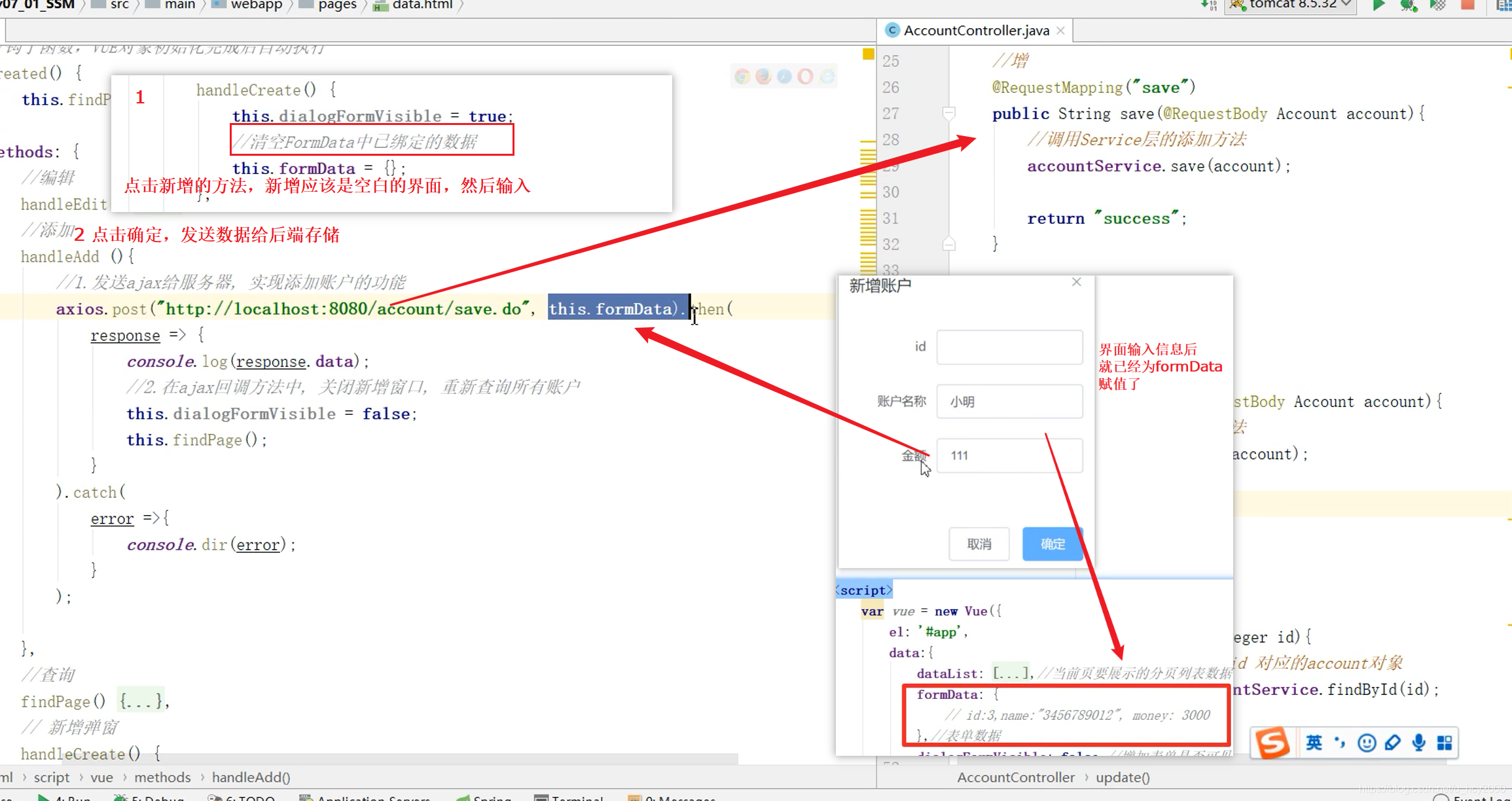Click the this.findPage() call in response handler
1512x801 pixels.
pyautogui.click(x=196, y=440)
